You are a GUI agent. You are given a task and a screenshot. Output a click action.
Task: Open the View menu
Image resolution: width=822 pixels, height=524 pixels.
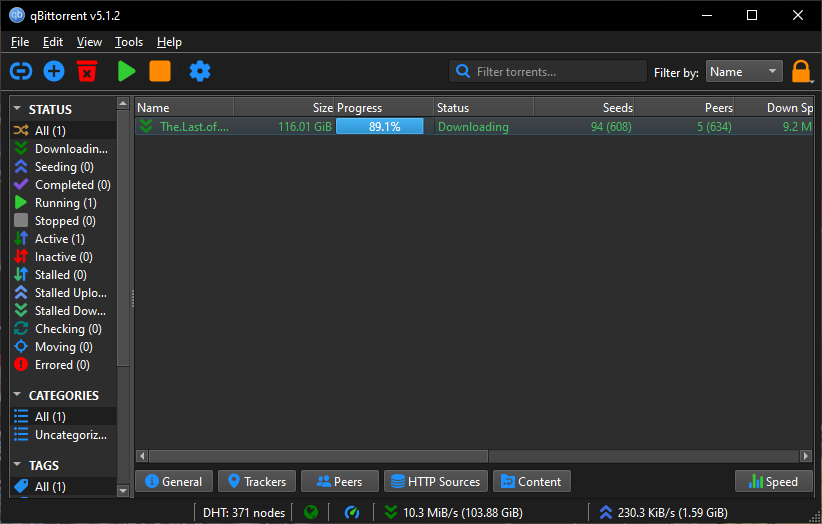click(x=89, y=42)
